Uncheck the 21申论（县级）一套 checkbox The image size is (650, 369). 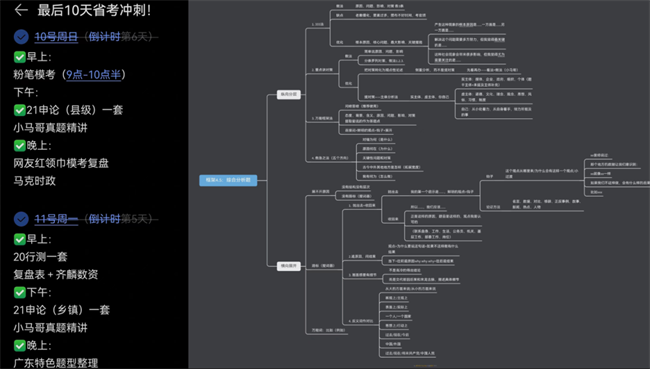pos(19,110)
